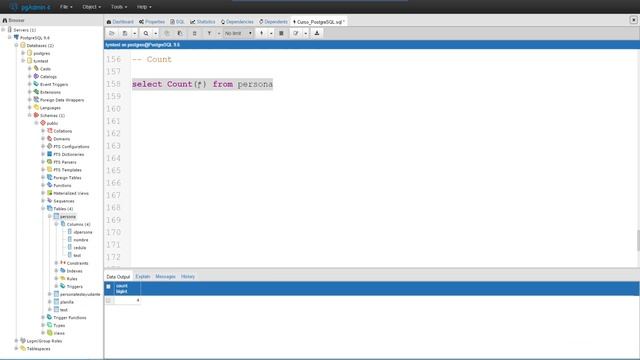Click the Databases node icon
The image size is (640, 360).
[x=23, y=45]
